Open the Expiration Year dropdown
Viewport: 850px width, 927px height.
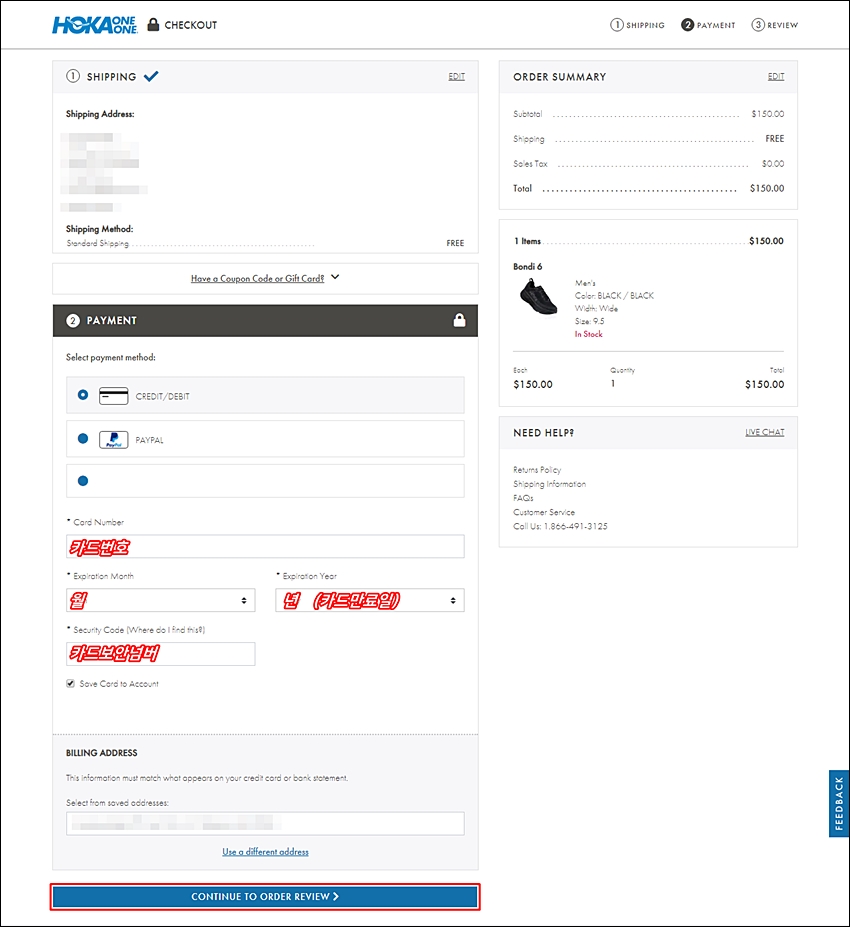[x=370, y=600]
